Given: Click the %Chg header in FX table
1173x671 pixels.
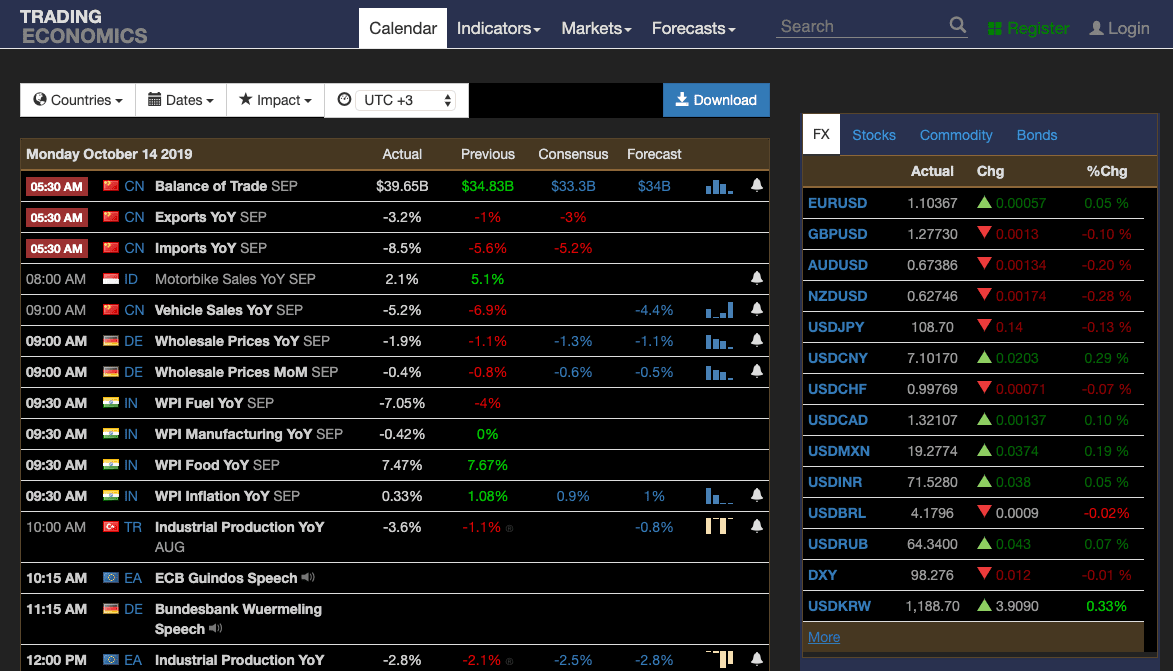Looking at the screenshot, I should point(1106,171).
